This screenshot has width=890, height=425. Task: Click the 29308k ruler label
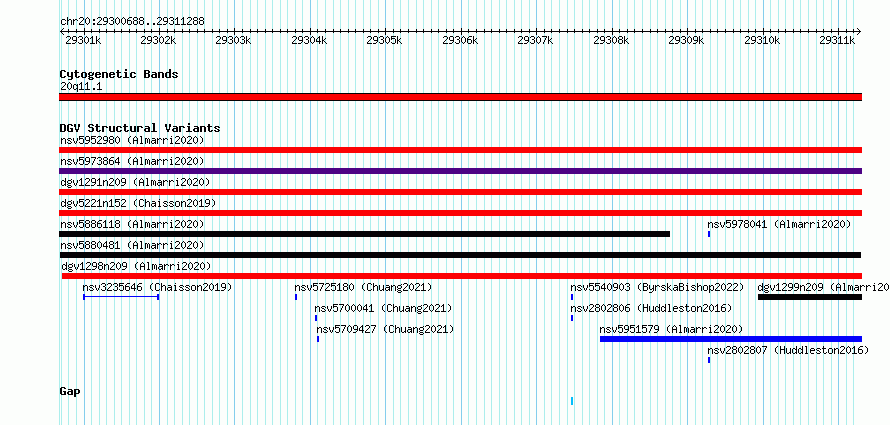(611, 40)
